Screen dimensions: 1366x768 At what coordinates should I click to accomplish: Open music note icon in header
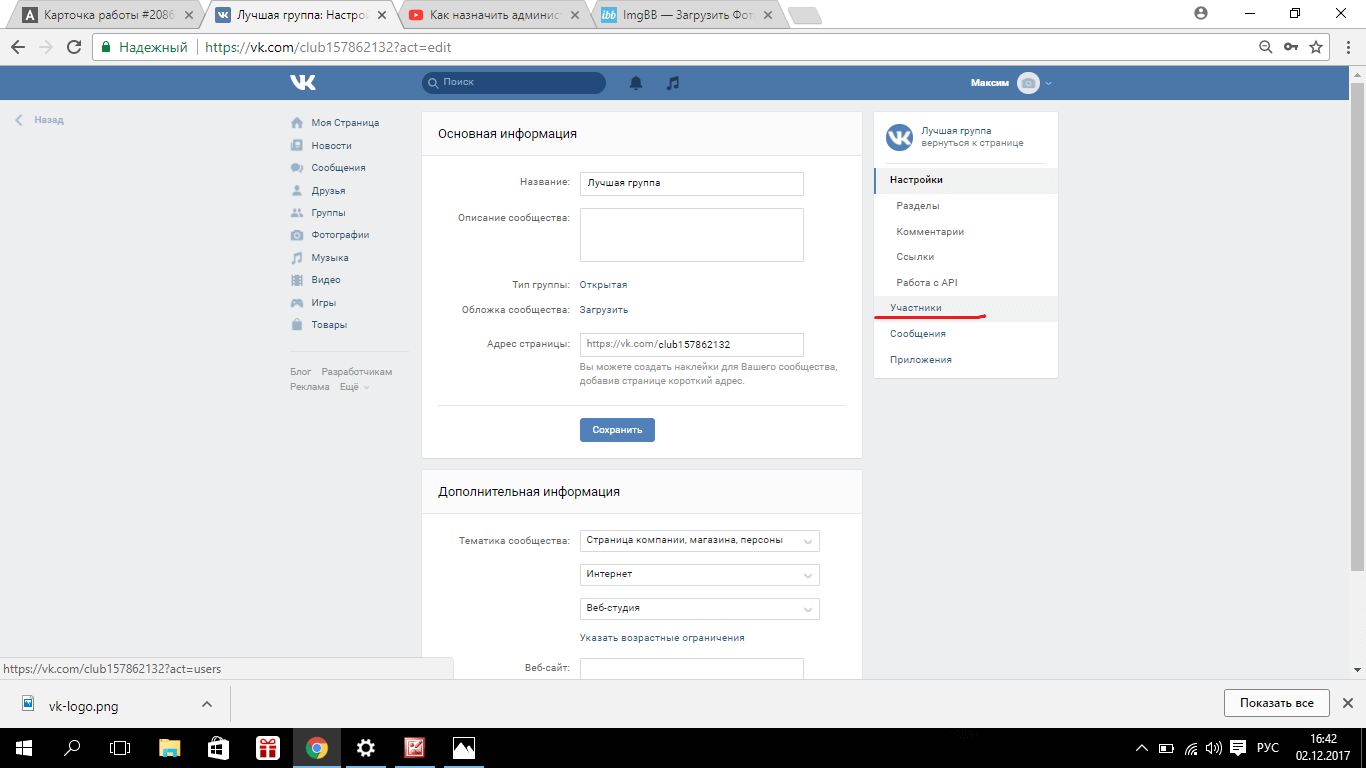point(673,83)
